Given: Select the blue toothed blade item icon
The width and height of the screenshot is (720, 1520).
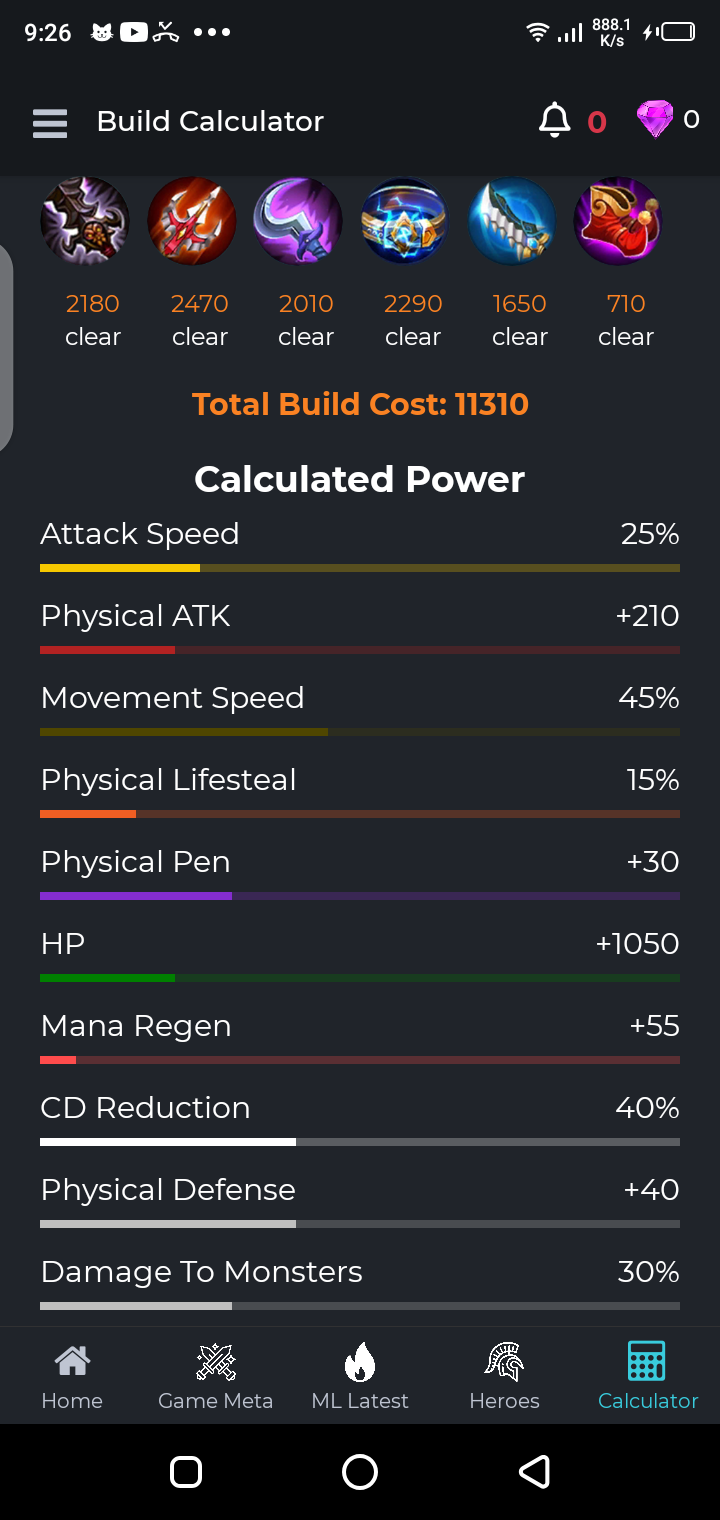Looking at the screenshot, I should tap(512, 221).
